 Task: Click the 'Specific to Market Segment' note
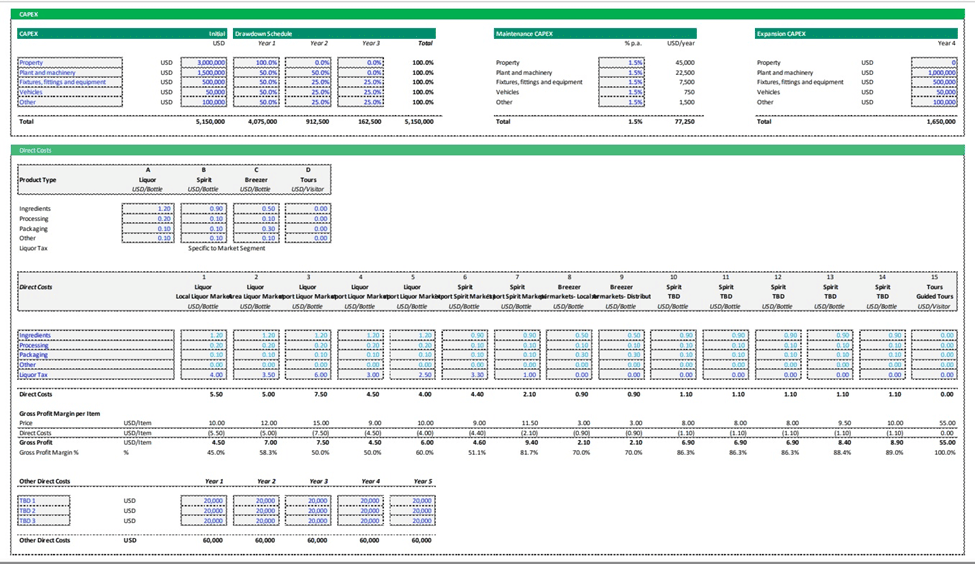(226, 248)
